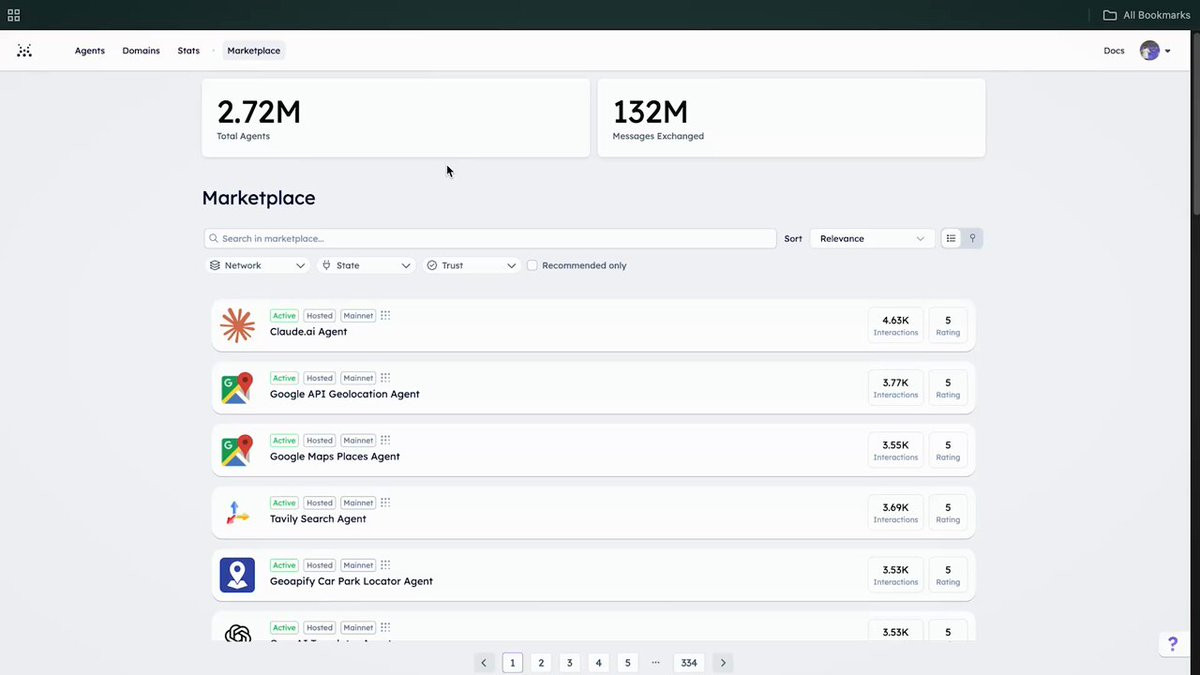Open the browser apps grid icon

point(14,15)
